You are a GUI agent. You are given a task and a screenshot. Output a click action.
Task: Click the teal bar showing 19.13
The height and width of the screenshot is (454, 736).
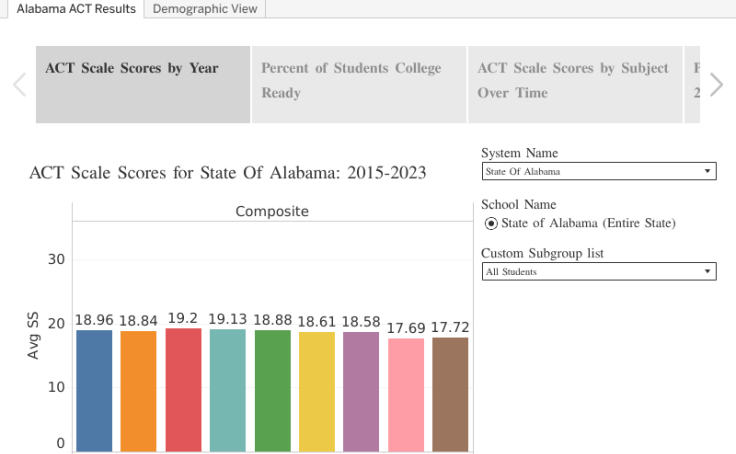(228, 390)
